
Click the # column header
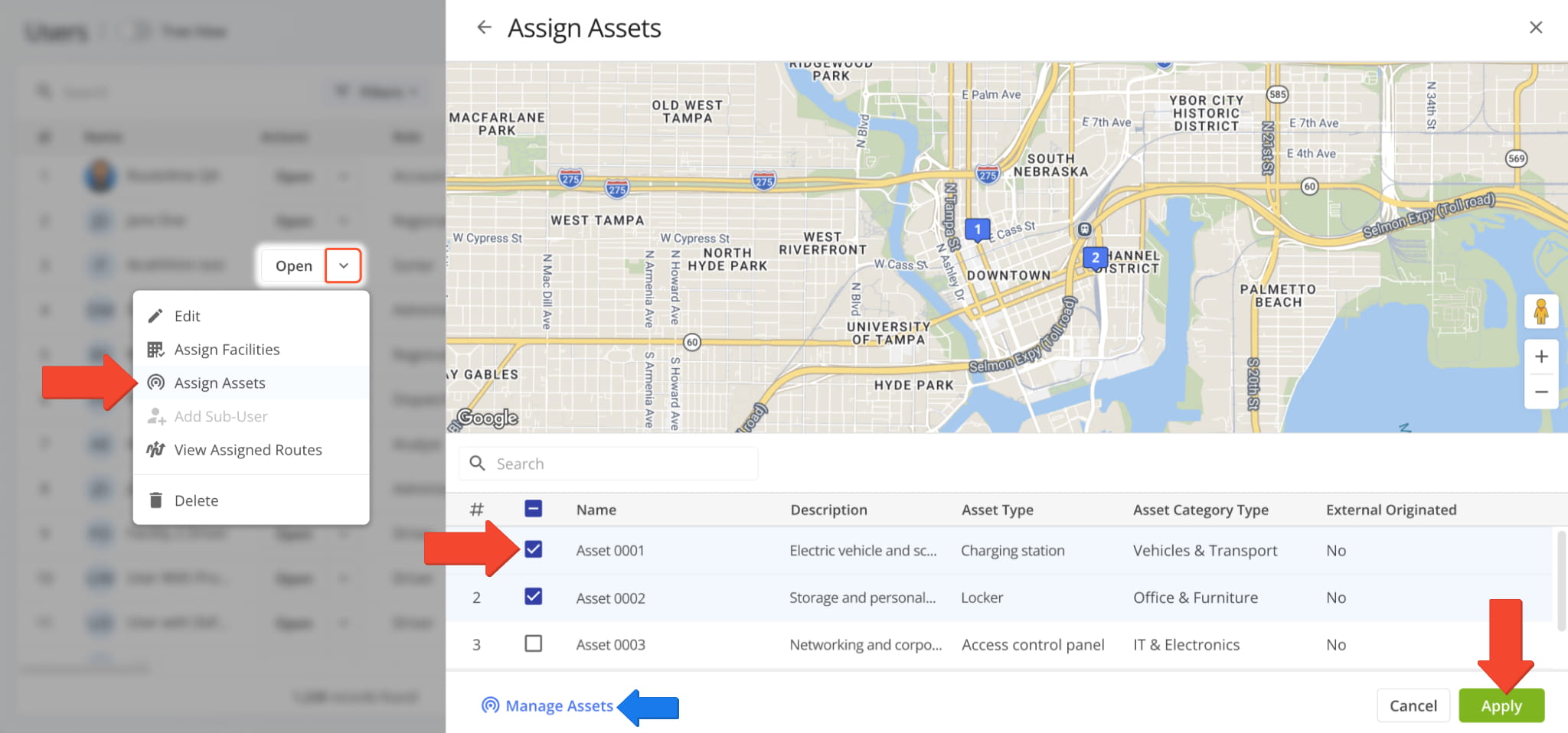click(x=476, y=510)
